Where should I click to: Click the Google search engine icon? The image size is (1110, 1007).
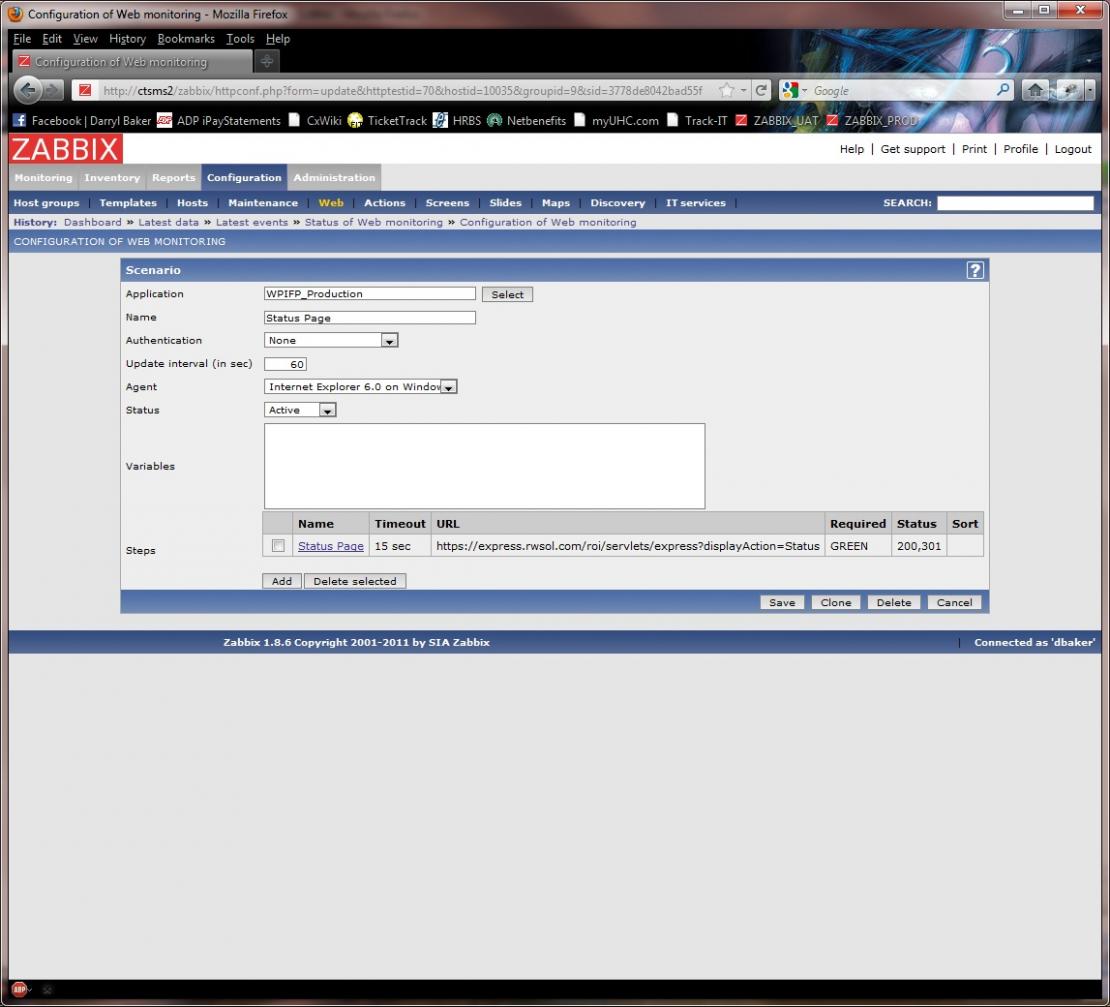point(791,90)
